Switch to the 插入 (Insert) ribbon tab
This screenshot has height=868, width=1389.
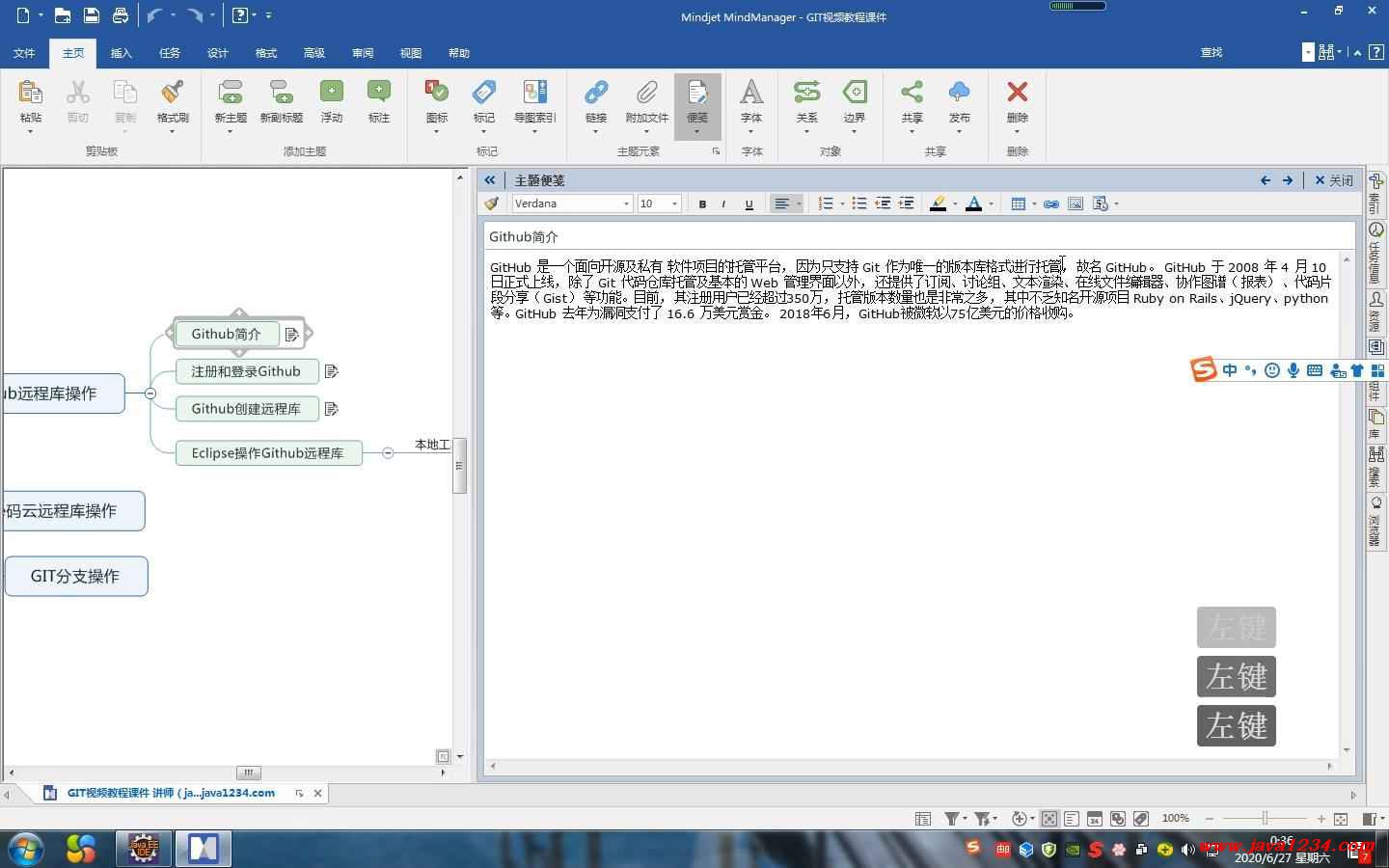[x=122, y=53]
